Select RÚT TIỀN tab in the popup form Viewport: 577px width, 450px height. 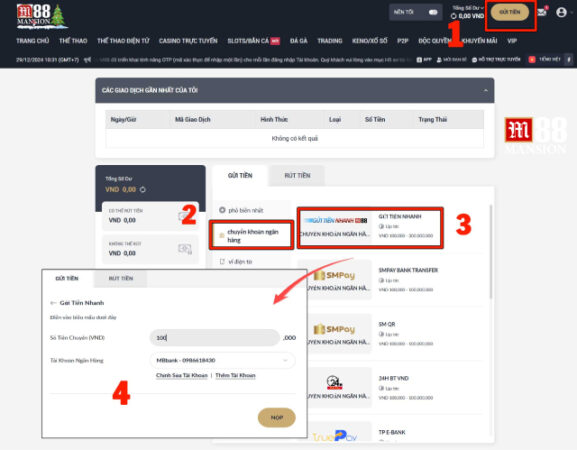tap(121, 278)
